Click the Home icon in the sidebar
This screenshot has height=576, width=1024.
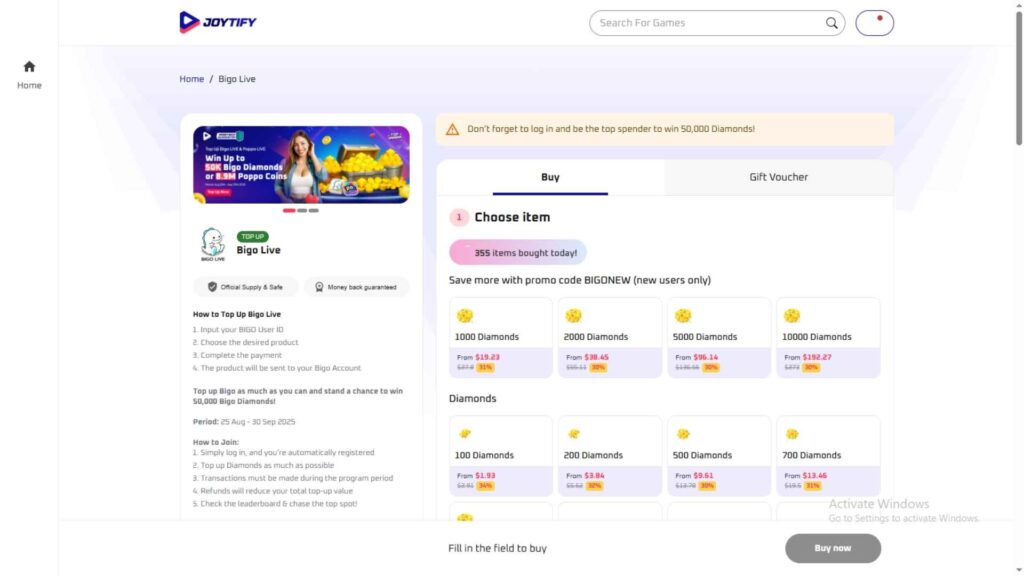(x=29, y=67)
